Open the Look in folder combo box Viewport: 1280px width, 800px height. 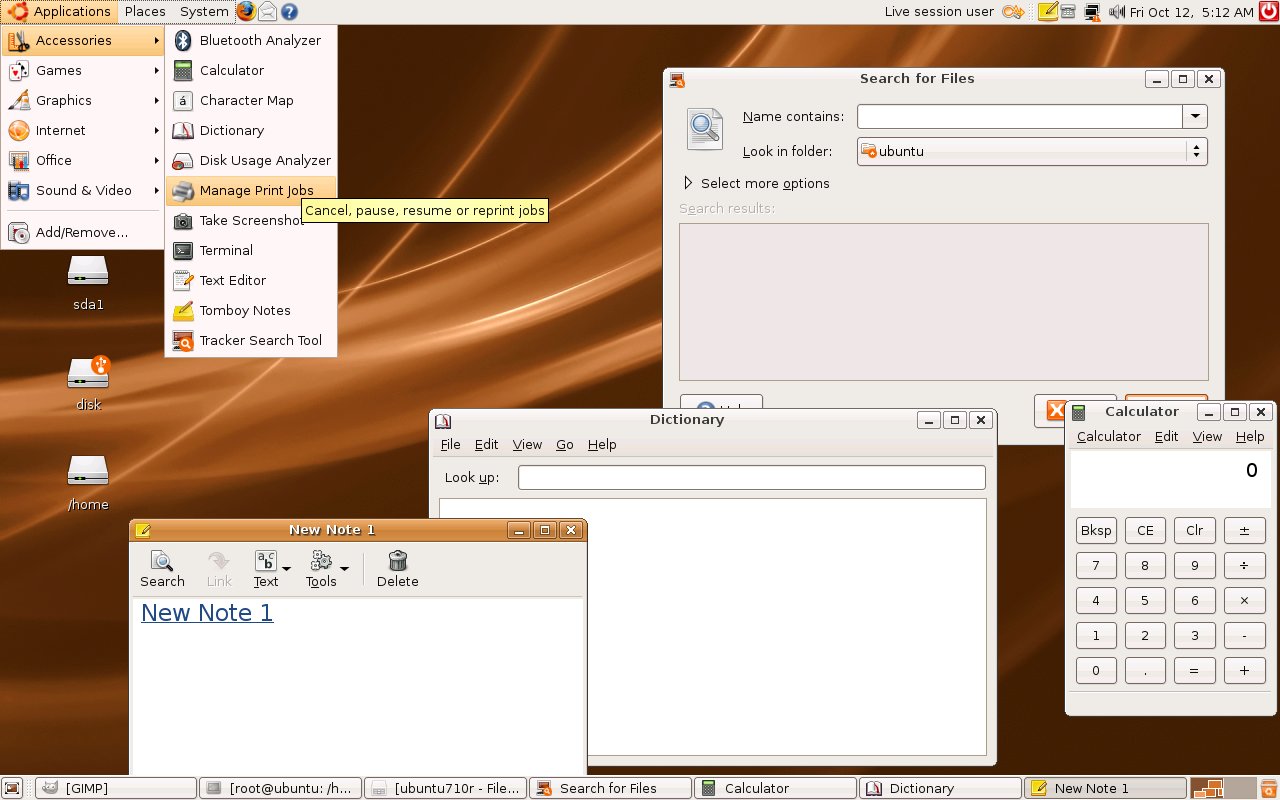coord(1032,151)
